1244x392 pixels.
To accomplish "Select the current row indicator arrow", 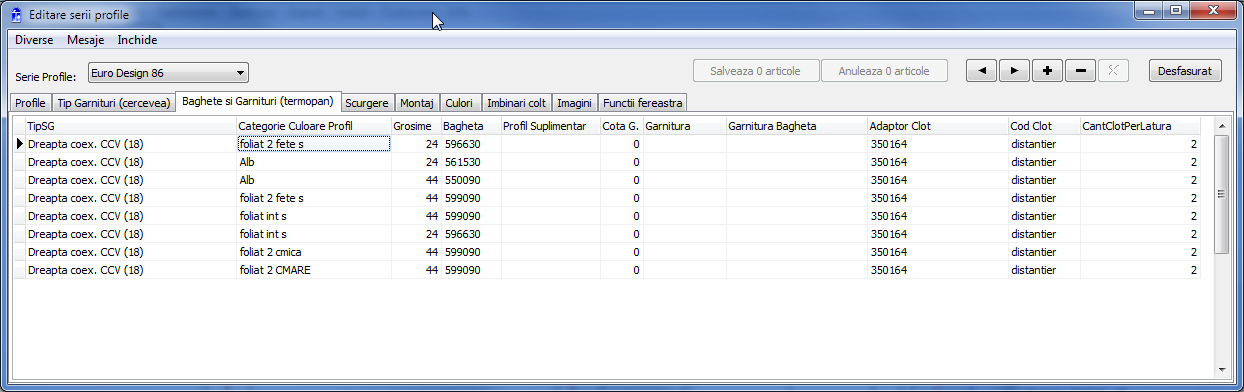I will pyautogui.click(x=19, y=144).
